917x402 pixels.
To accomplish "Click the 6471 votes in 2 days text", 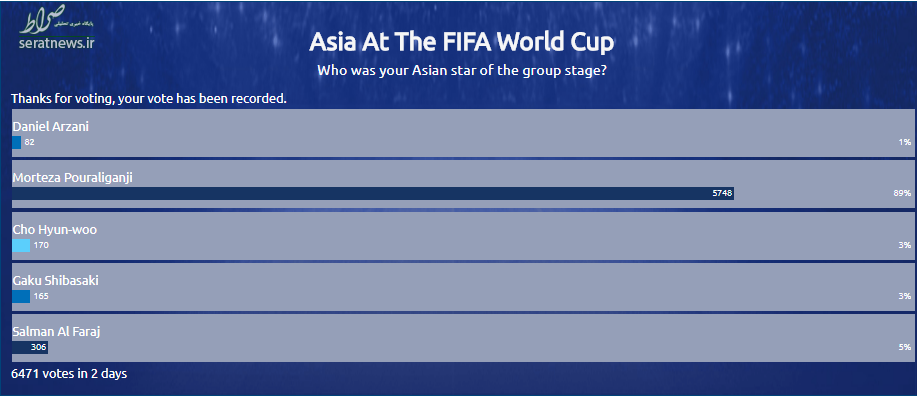I will pos(69,373).
